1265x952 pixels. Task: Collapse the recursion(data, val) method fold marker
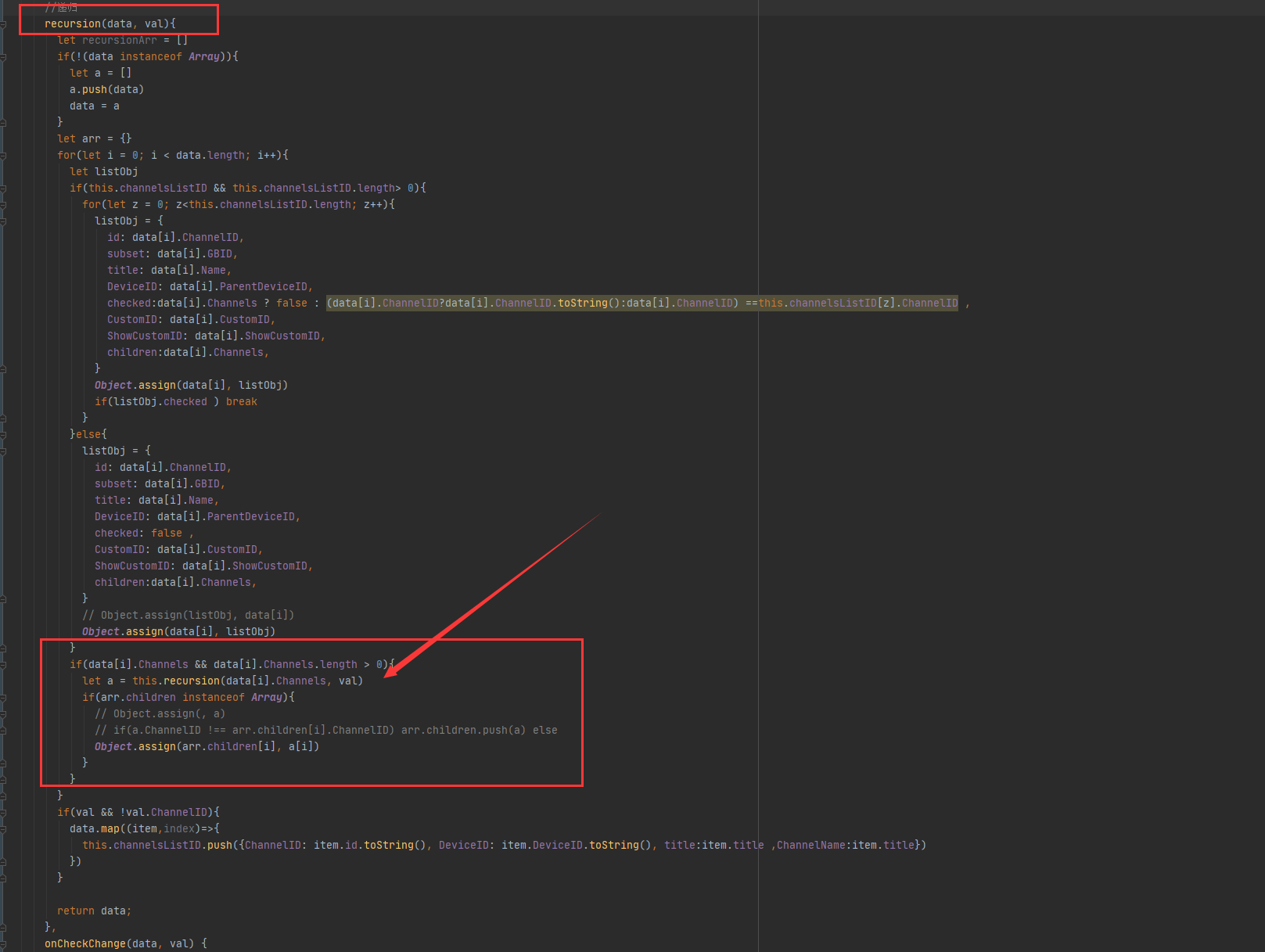pyautogui.click(x=4, y=24)
